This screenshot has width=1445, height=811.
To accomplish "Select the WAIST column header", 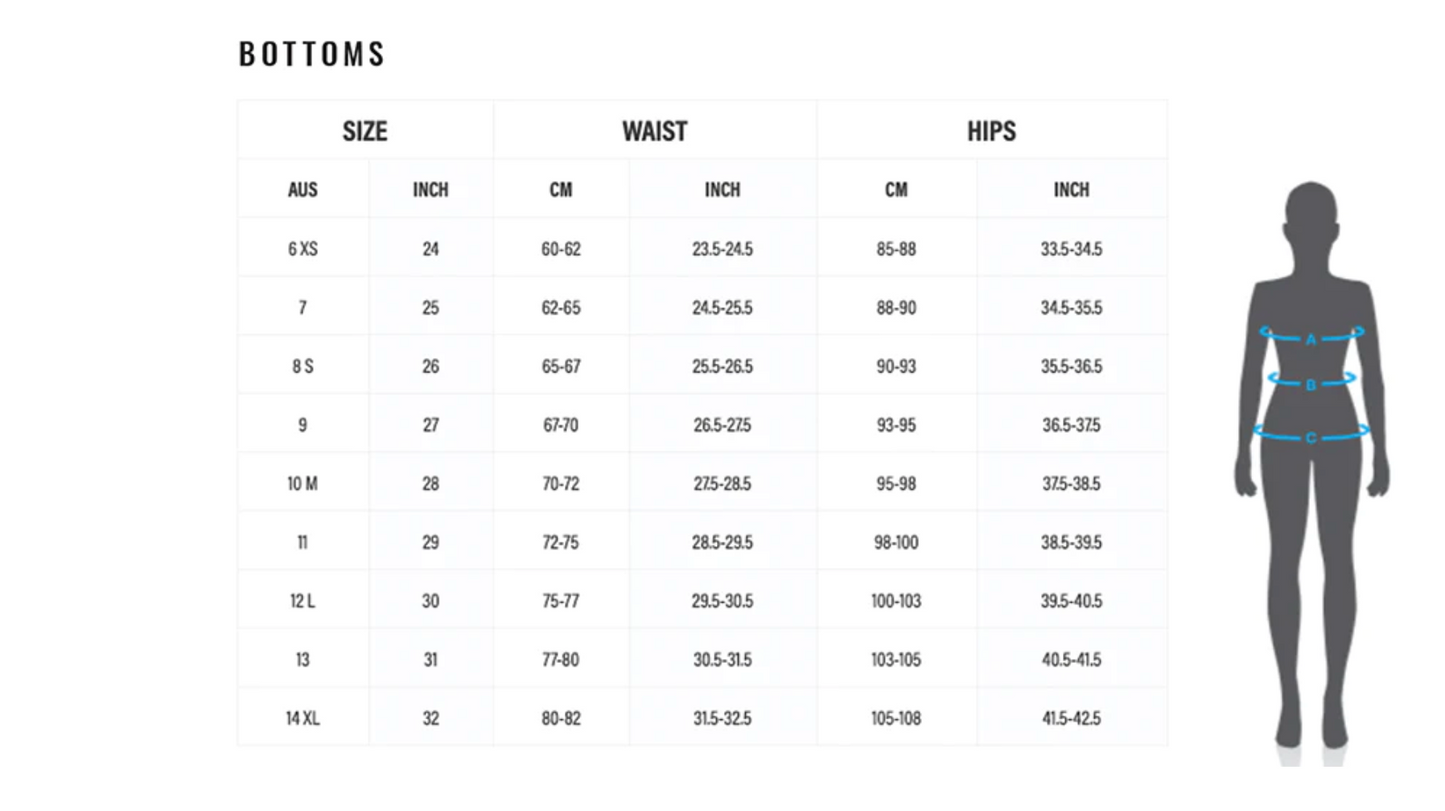I will click(655, 131).
